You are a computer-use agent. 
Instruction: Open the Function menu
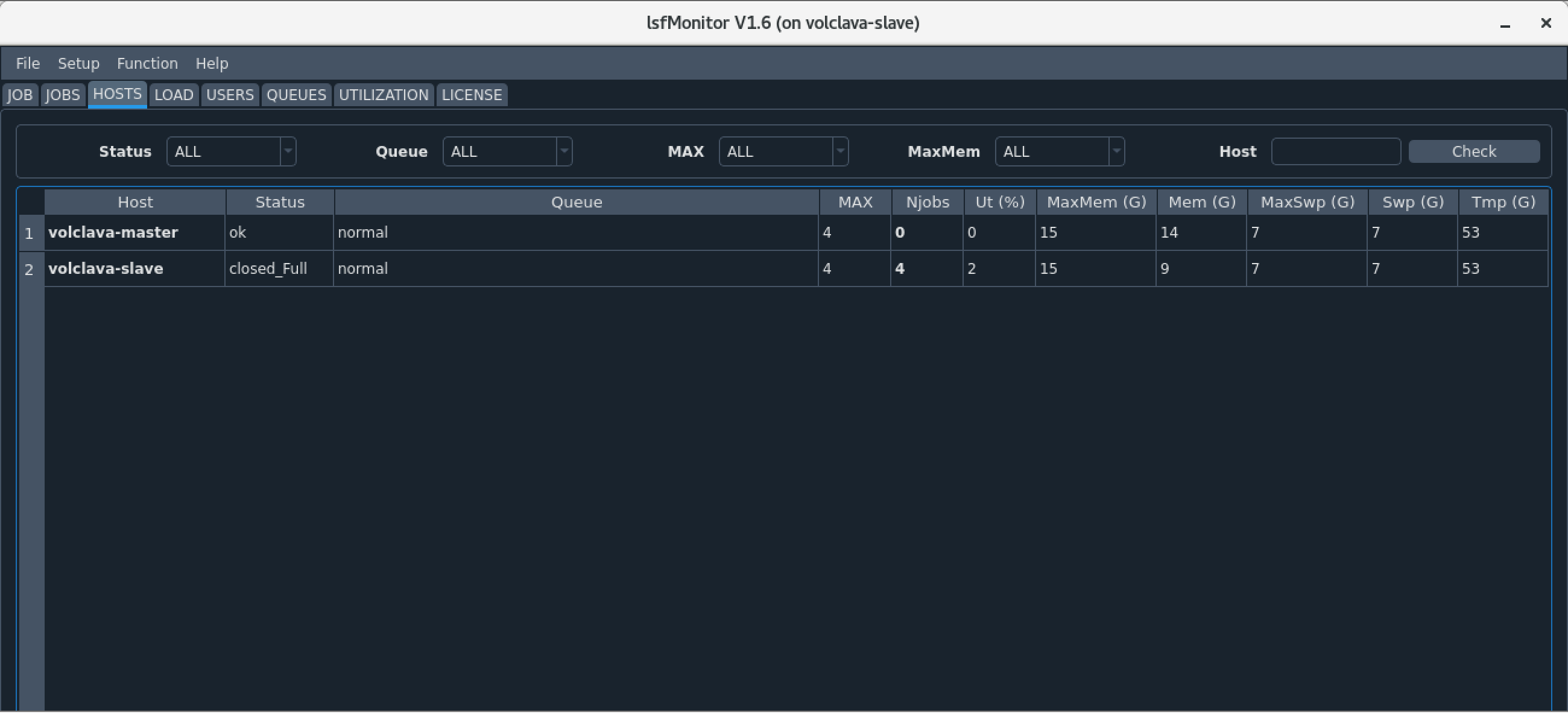[147, 63]
